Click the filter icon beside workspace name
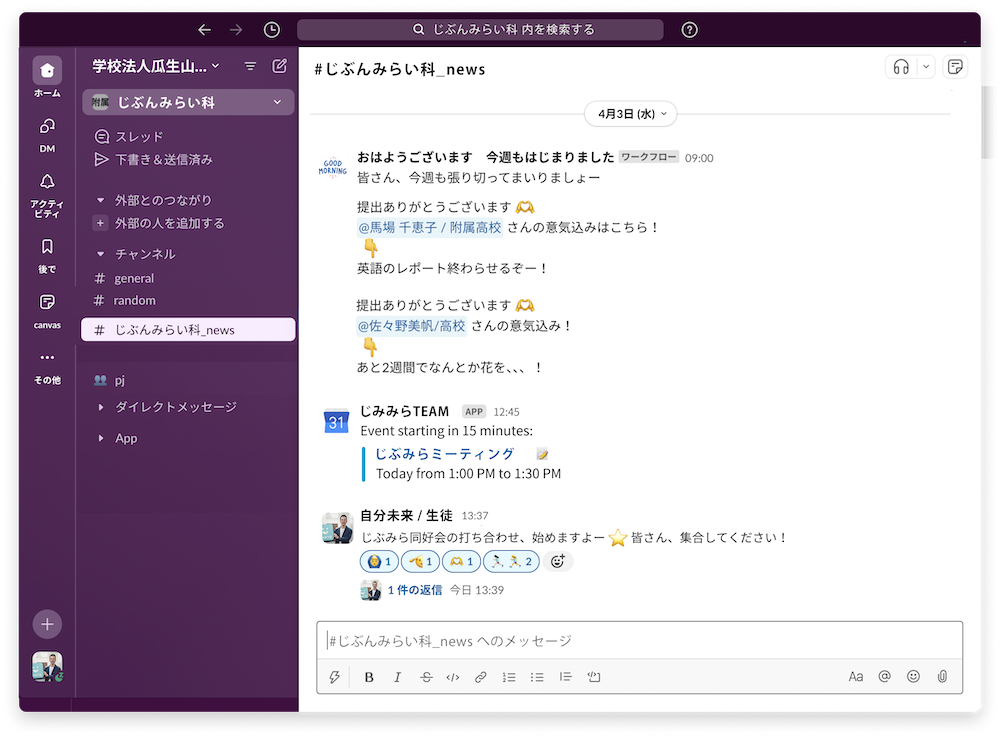 point(251,66)
